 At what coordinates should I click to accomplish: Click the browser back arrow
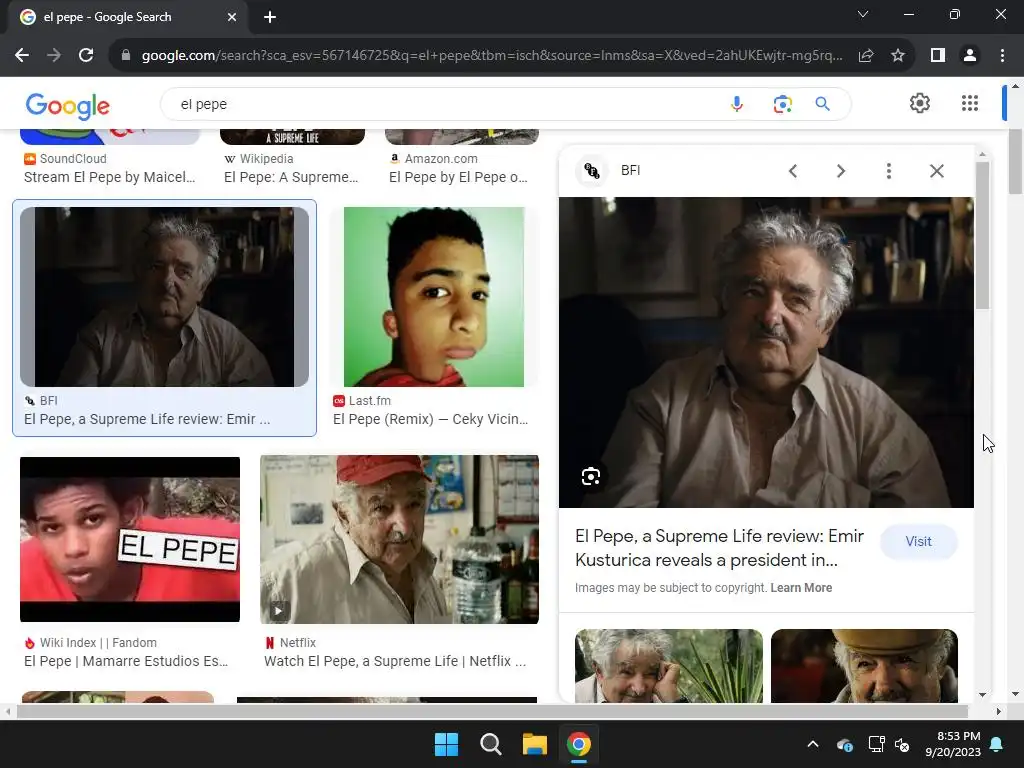(x=22, y=56)
